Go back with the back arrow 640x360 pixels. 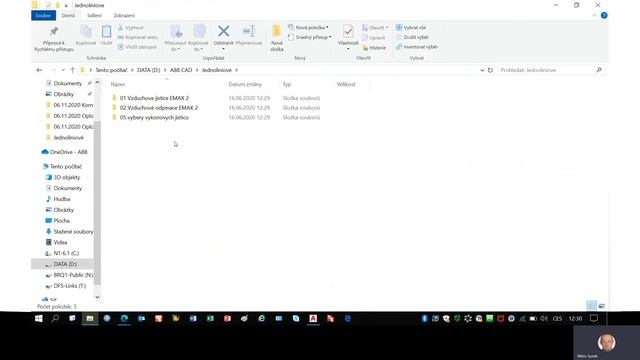click(39, 70)
